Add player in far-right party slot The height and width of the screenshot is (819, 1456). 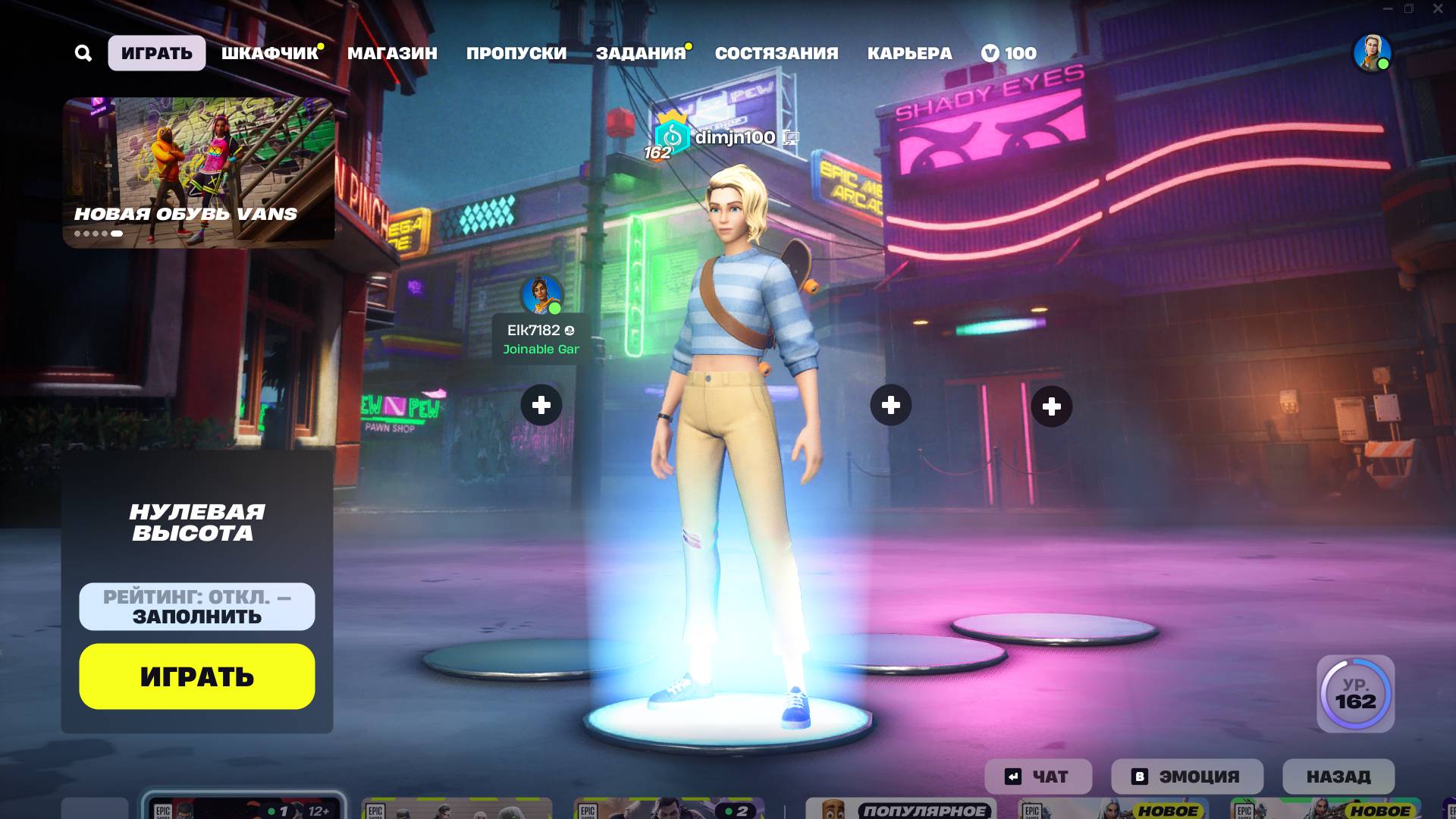click(x=1051, y=406)
